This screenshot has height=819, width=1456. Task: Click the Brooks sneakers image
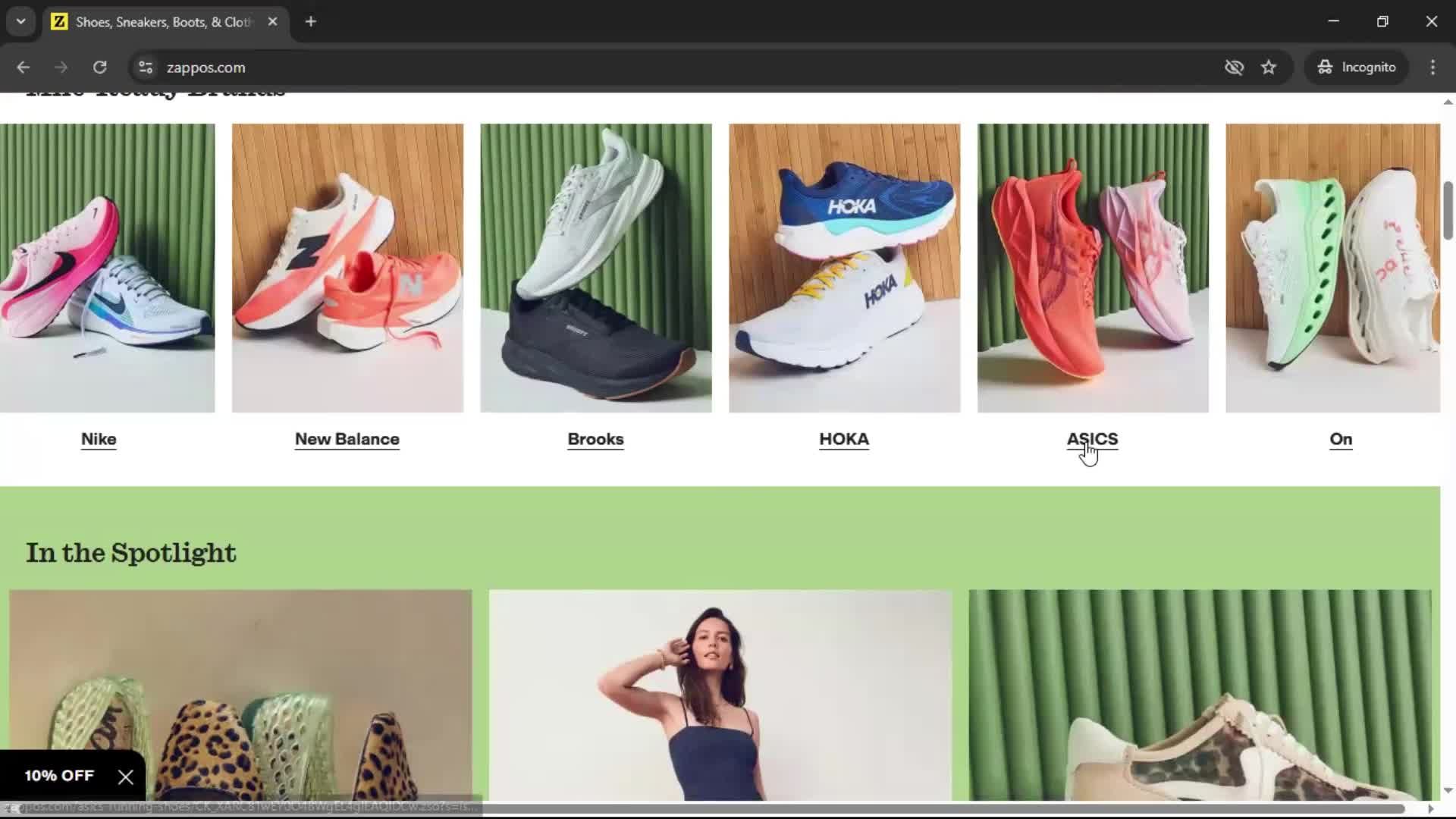pos(596,268)
